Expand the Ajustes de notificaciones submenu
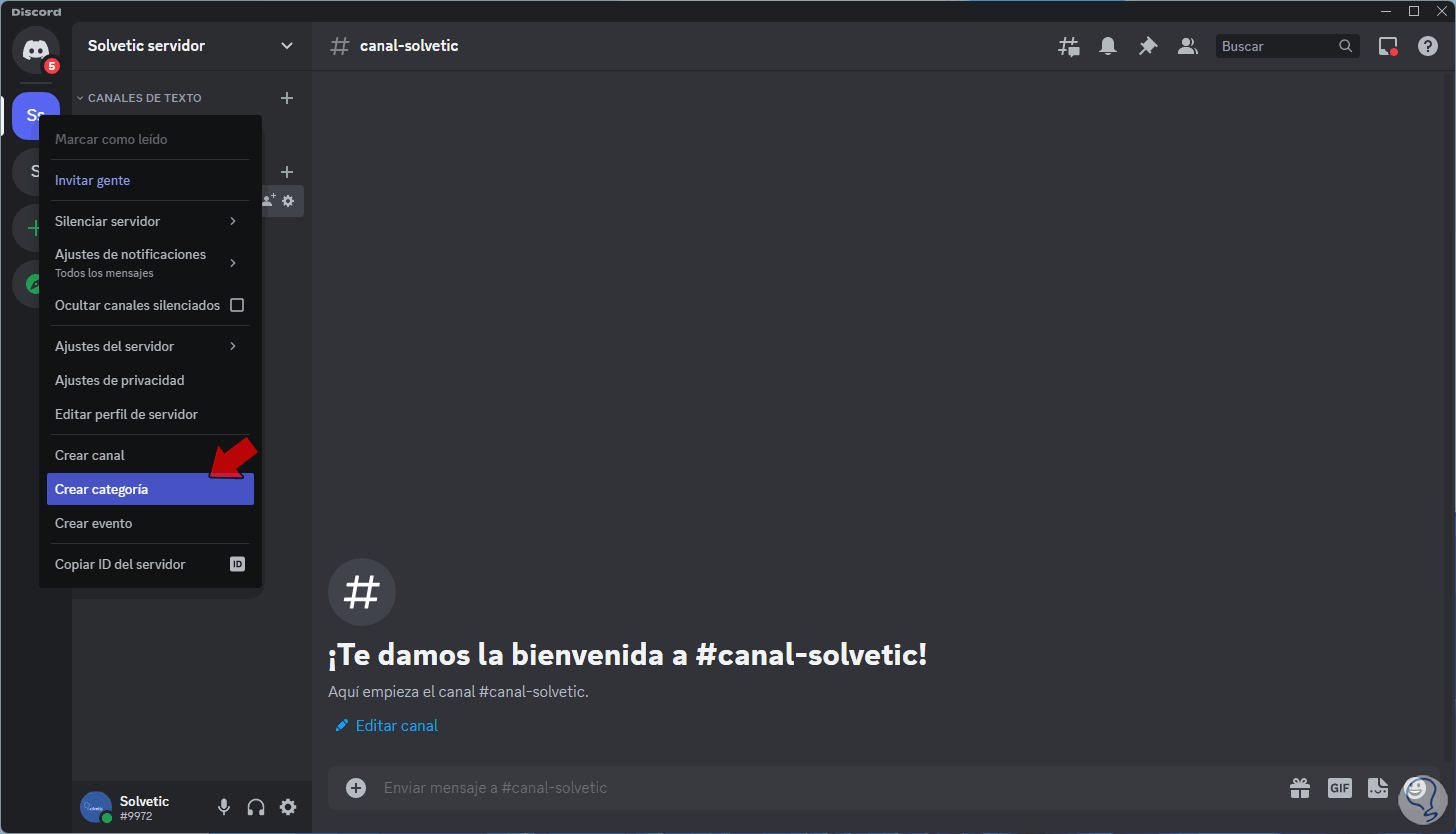Screen dimensions: 1456x834 pyautogui.click(x=233, y=263)
